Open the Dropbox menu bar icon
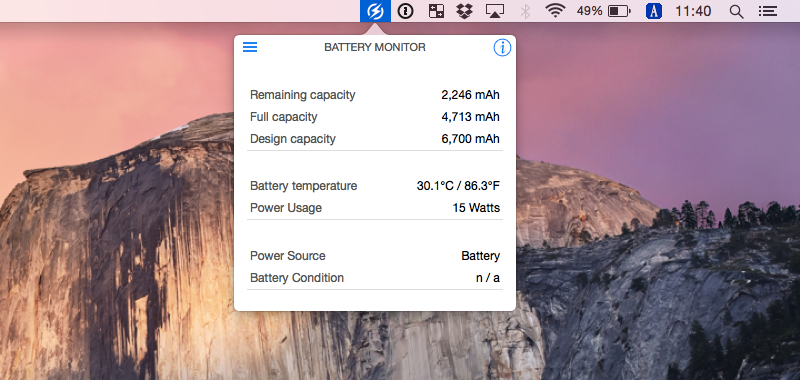The image size is (800, 380). click(464, 11)
